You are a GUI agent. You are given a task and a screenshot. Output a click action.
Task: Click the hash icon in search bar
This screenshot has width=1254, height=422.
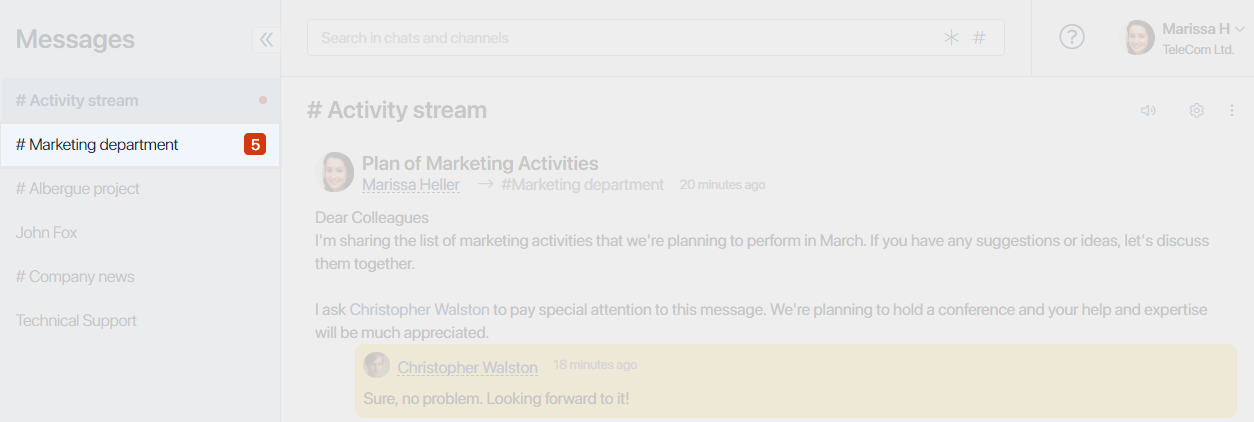(979, 38)
